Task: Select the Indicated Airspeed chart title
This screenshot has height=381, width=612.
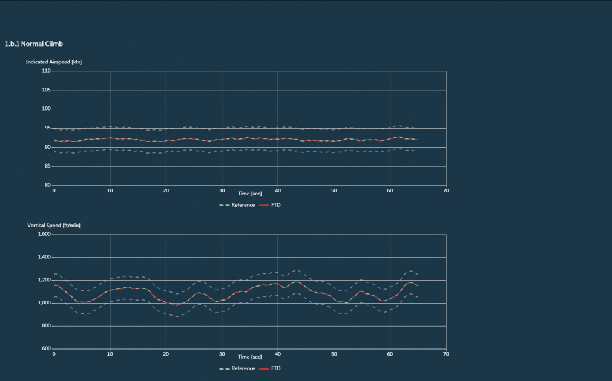Action: pos(54,62)
